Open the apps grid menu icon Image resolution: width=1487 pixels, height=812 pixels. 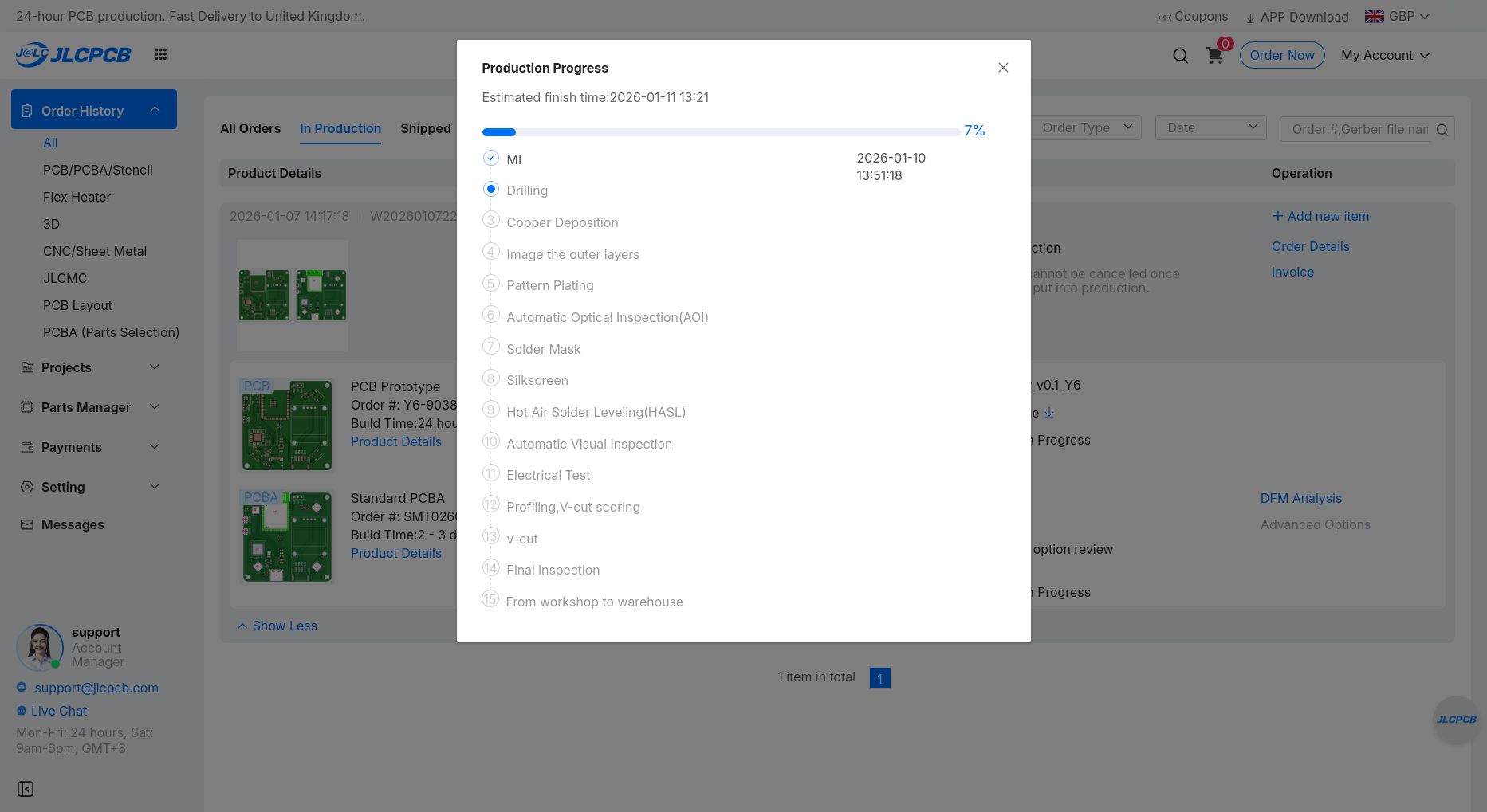point(160,54)
